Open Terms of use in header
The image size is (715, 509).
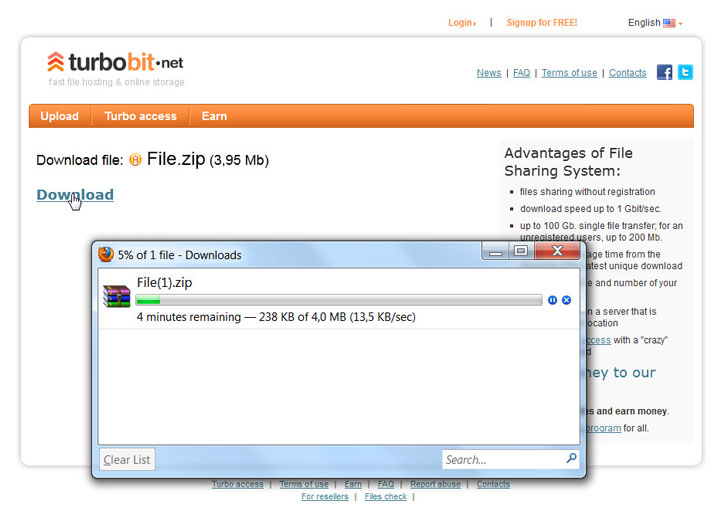569,73
